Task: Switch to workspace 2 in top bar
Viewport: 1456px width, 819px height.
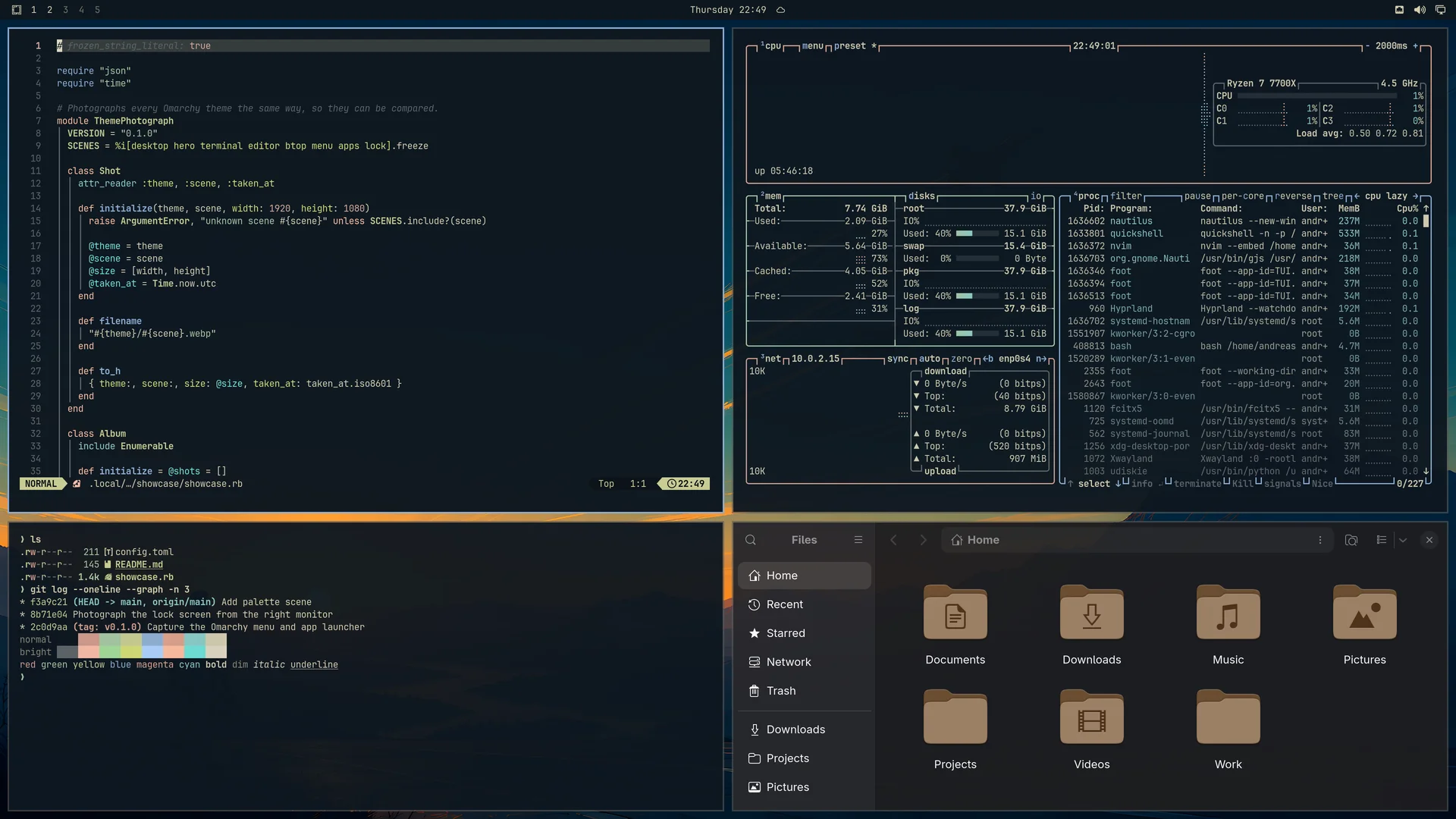Action: click(x=49, y=10)
